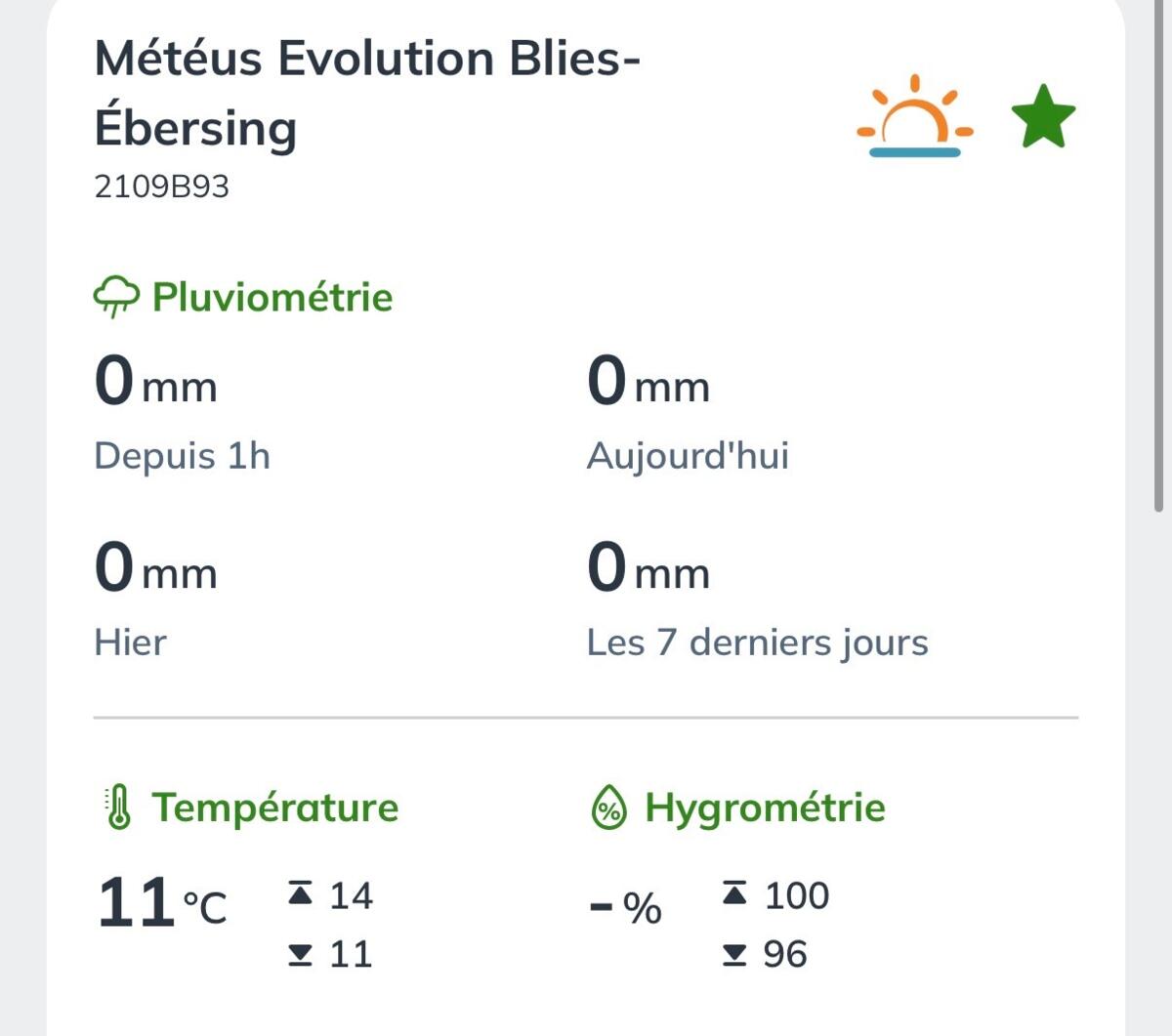The height and width of the screenshot is (1036, 1172).
Task: Tap the max humidity up arrow icon
Action: pyautogui.click(x=734, y=892)
